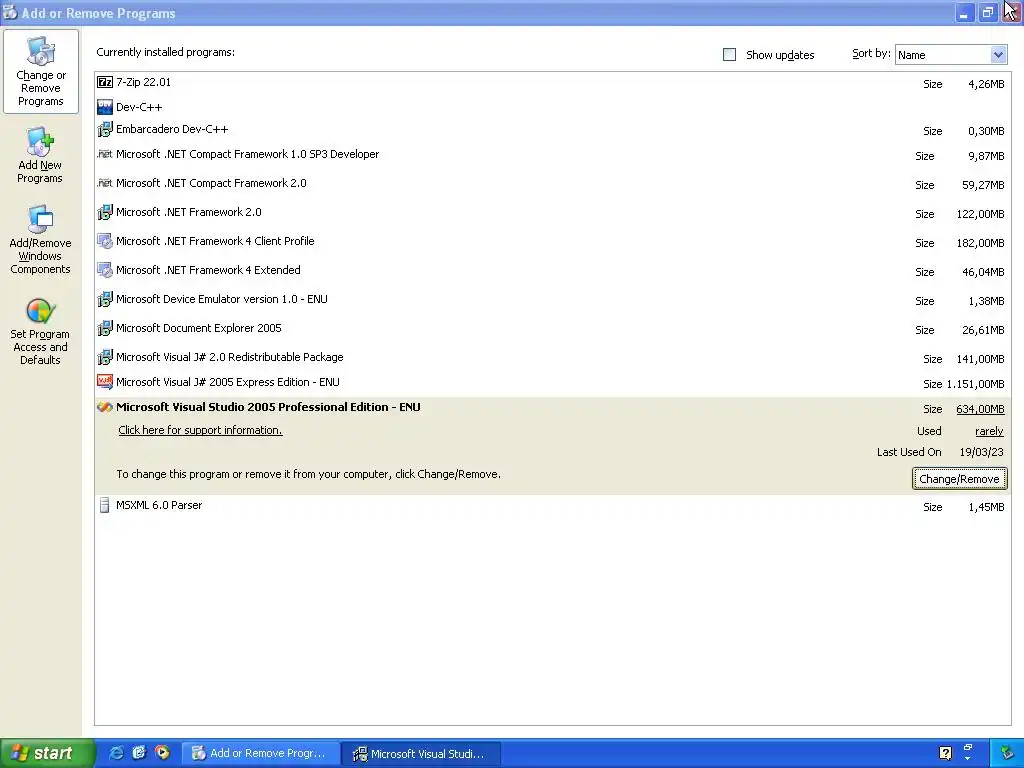The height and width of the screenshot is (768, 1024).
Task: Click the 1.151,00MB size value
Action: [975, 385]
